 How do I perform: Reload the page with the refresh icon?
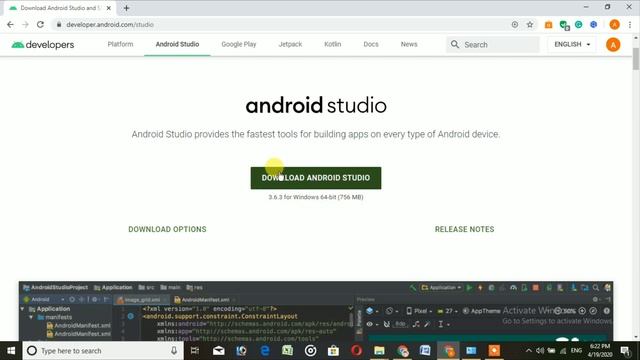click(40, 24)
